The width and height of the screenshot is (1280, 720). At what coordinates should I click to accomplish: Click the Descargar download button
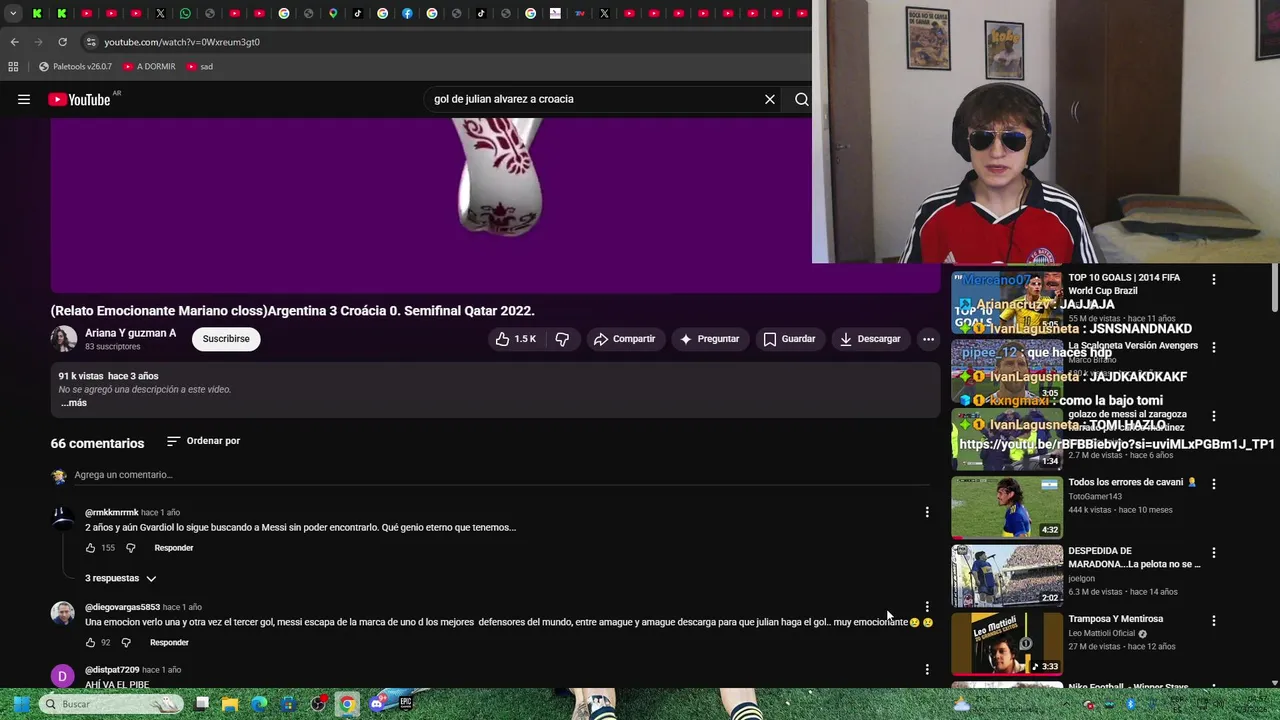coord(870,339)
